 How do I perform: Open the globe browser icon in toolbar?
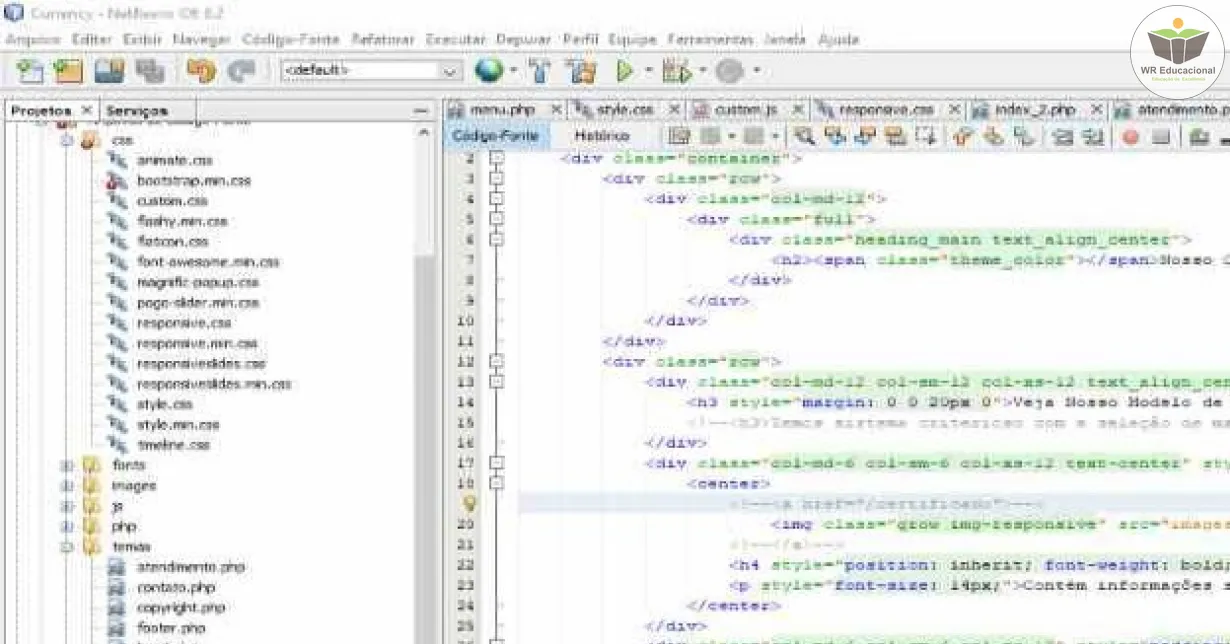(489, 71)
